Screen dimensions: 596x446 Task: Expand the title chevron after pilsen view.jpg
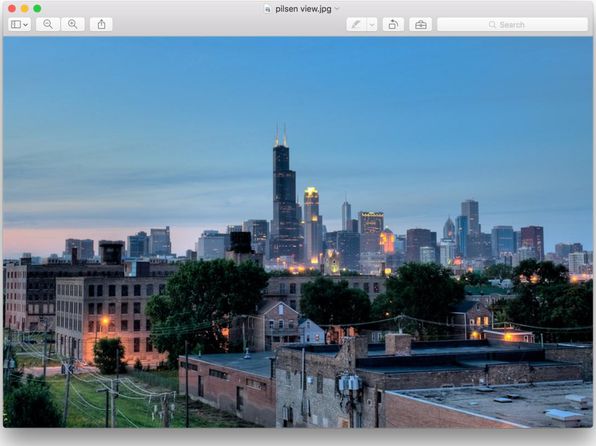click(337, 8)
